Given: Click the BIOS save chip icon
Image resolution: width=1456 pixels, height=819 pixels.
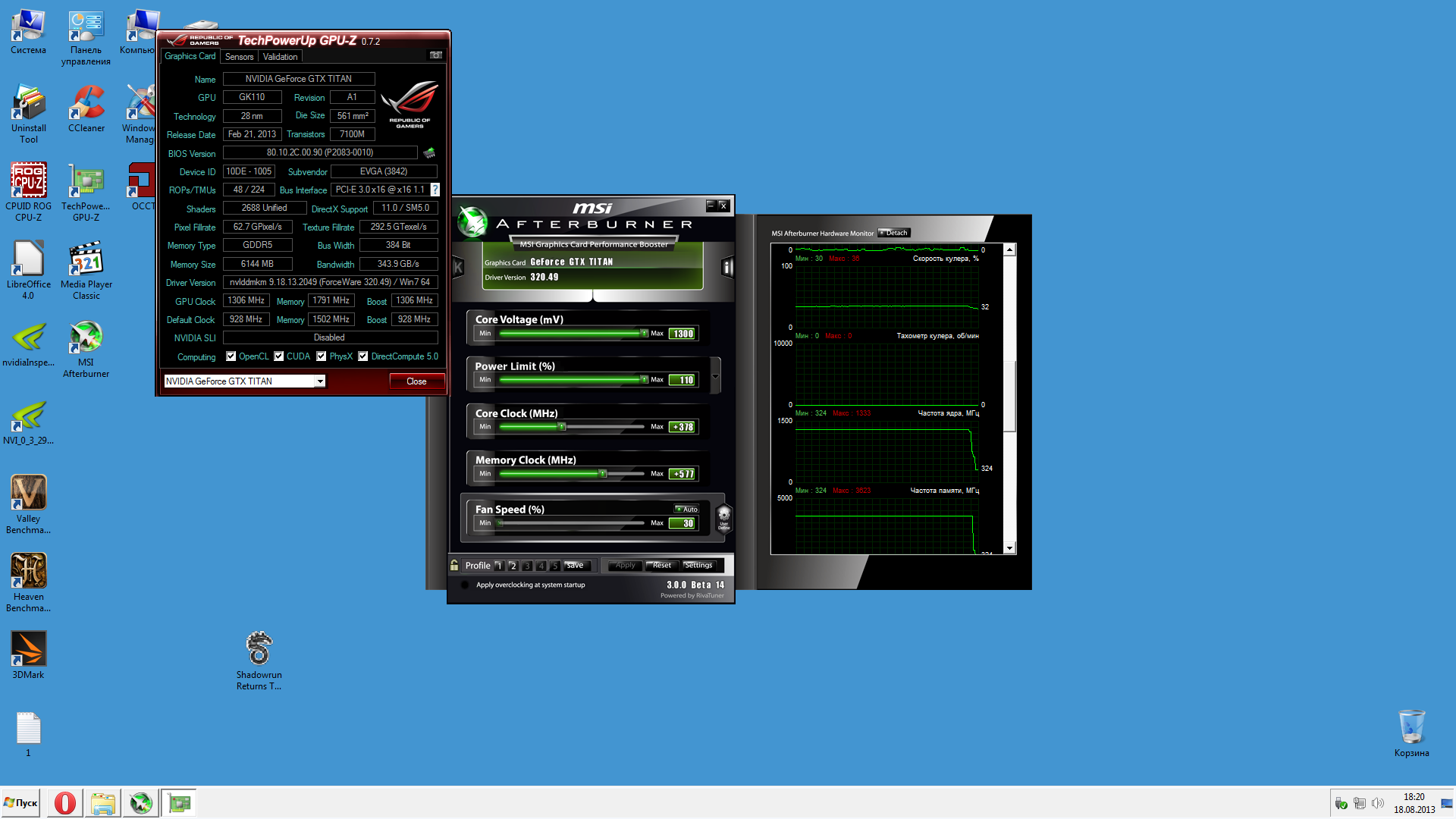Looking at the screenshot, I should coord(429,153).
